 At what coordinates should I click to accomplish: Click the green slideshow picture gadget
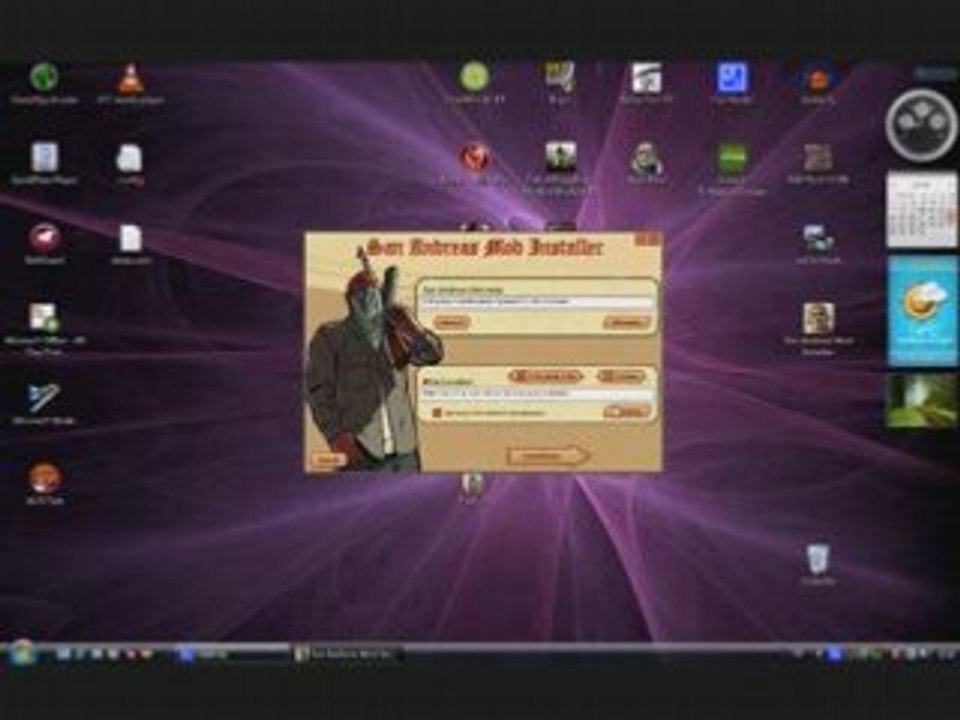[x=921, y=401]
